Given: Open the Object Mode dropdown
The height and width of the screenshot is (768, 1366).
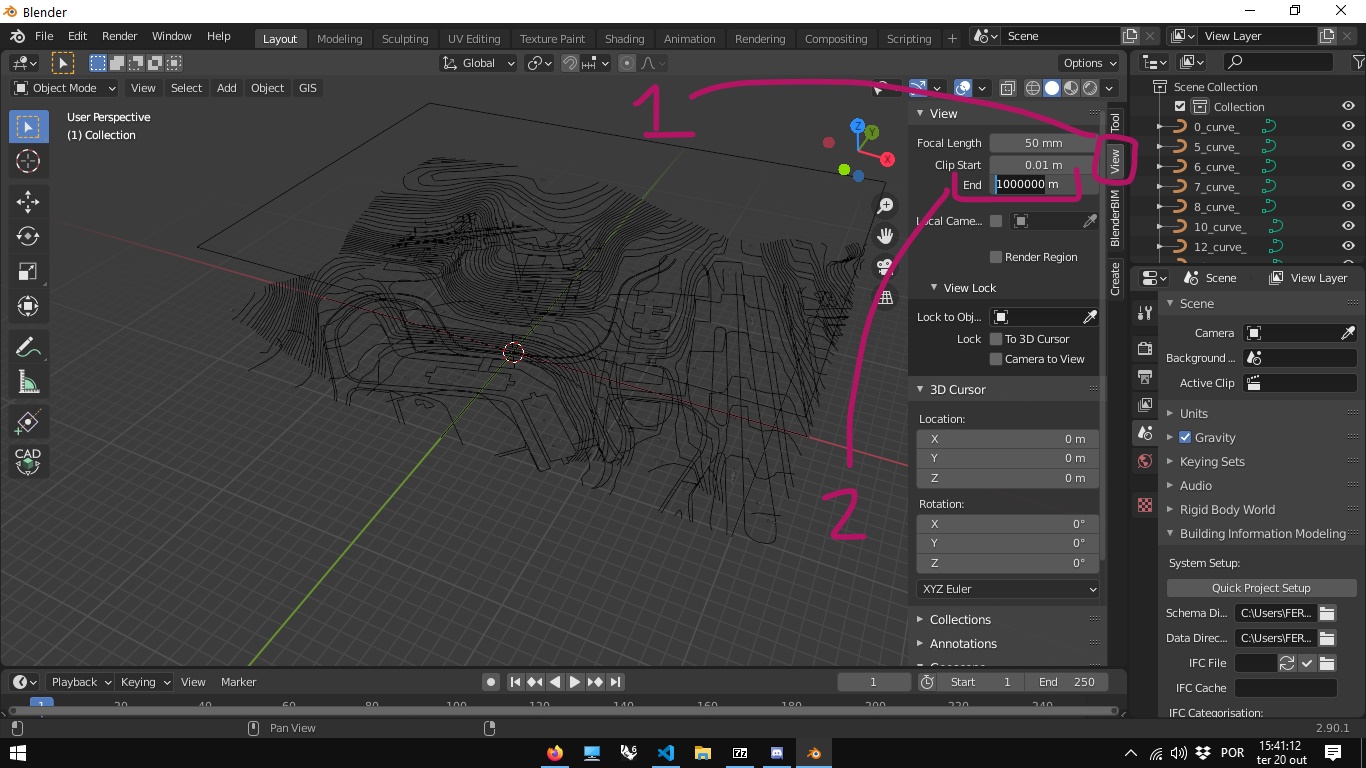Looking at the screenshot, I should pos(65,88).
